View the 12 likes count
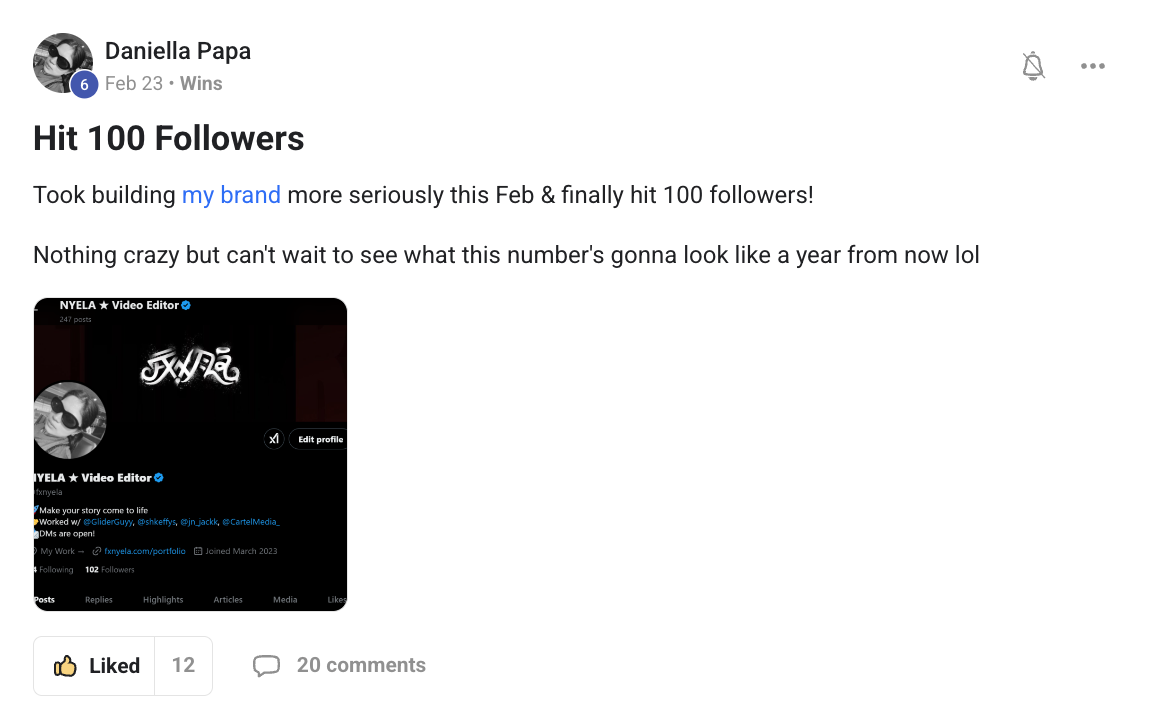The height and width of the screenshot is (714, 1160). [183, 666]
